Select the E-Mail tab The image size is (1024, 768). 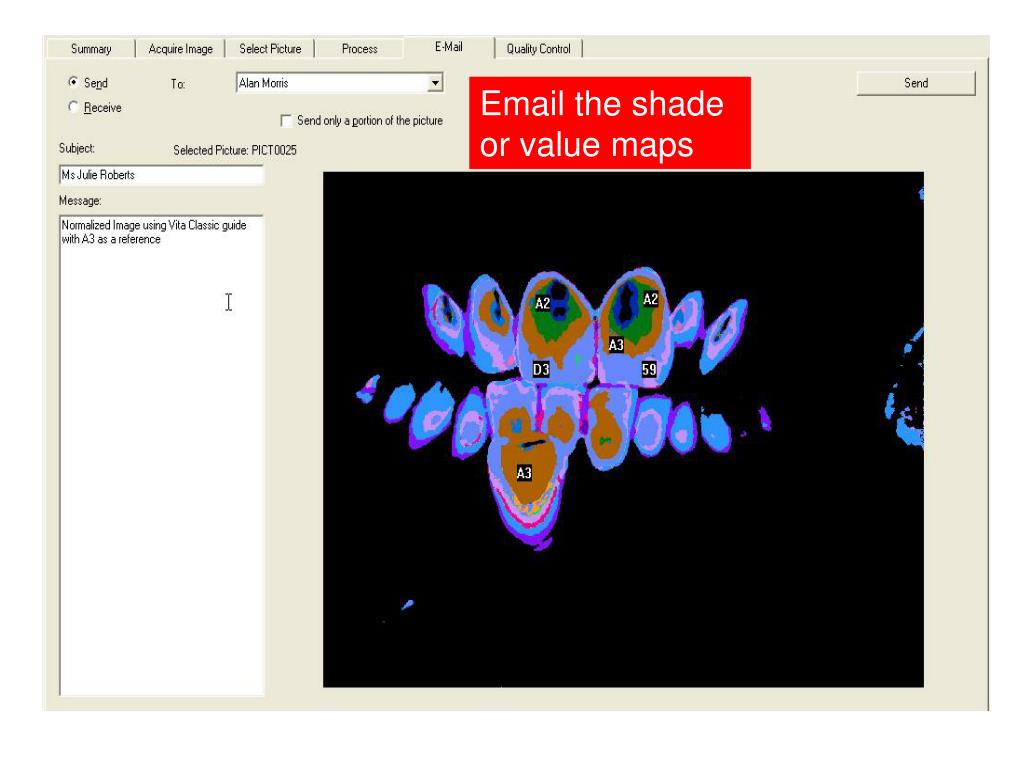click(x=449, y=47)
